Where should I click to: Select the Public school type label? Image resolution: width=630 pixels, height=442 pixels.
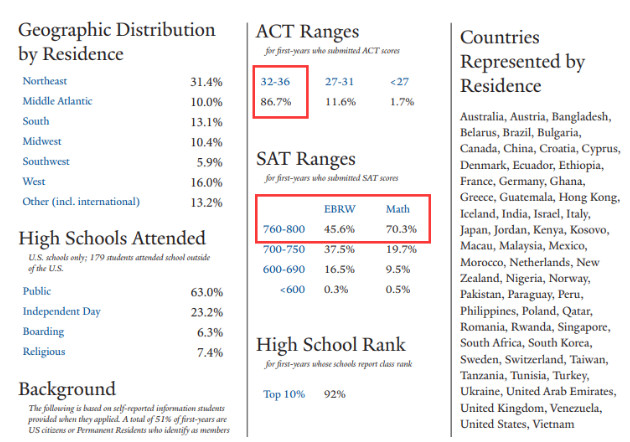[39, 292]
